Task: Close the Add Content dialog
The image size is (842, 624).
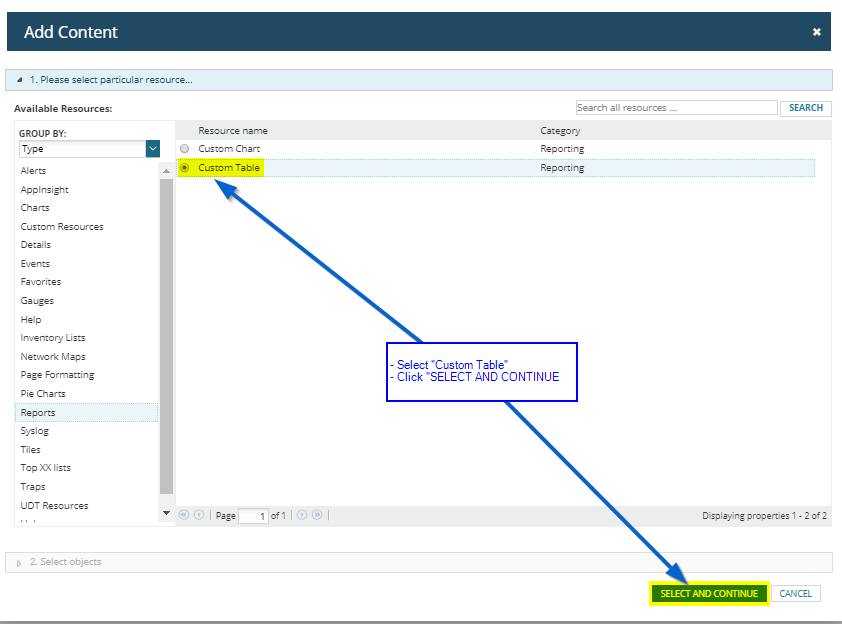Action: [816, 32]
